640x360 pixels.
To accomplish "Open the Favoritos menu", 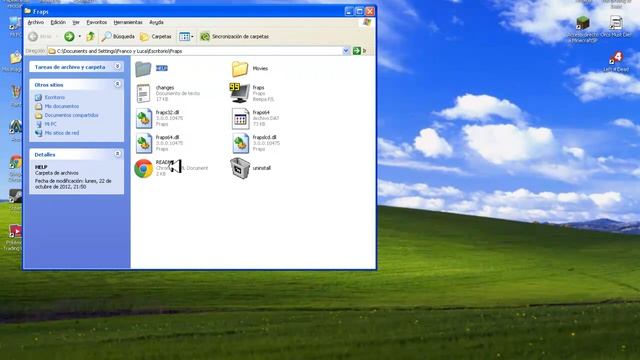I will pos(97,22).
